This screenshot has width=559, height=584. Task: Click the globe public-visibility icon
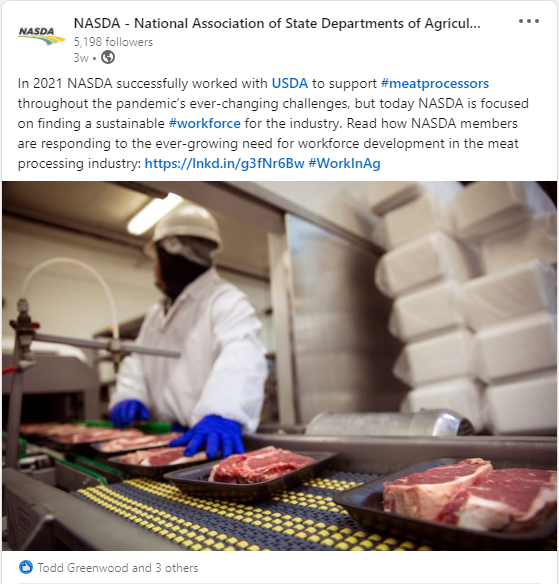[x=108, y=58]
